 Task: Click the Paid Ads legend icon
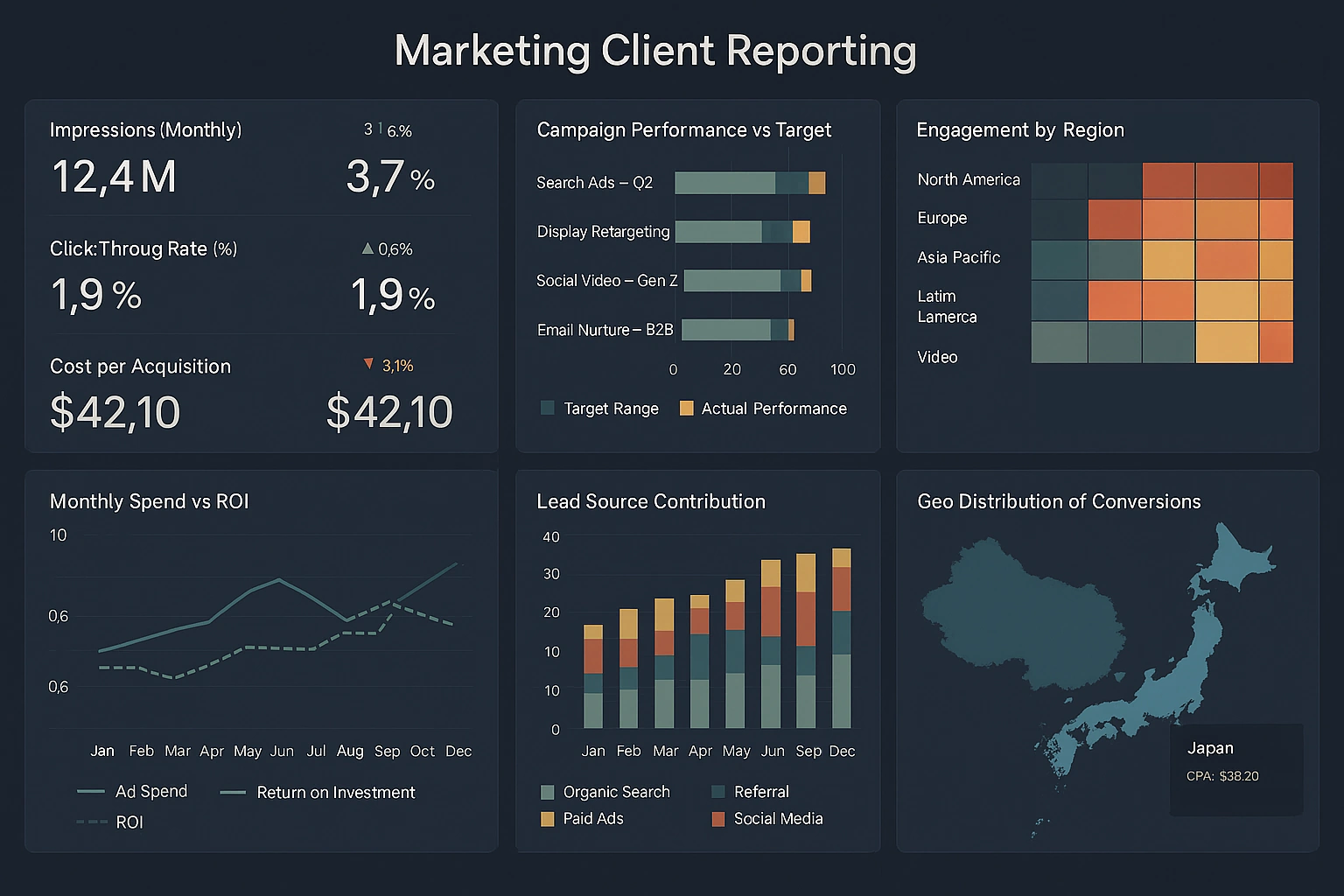pos(547,819)
